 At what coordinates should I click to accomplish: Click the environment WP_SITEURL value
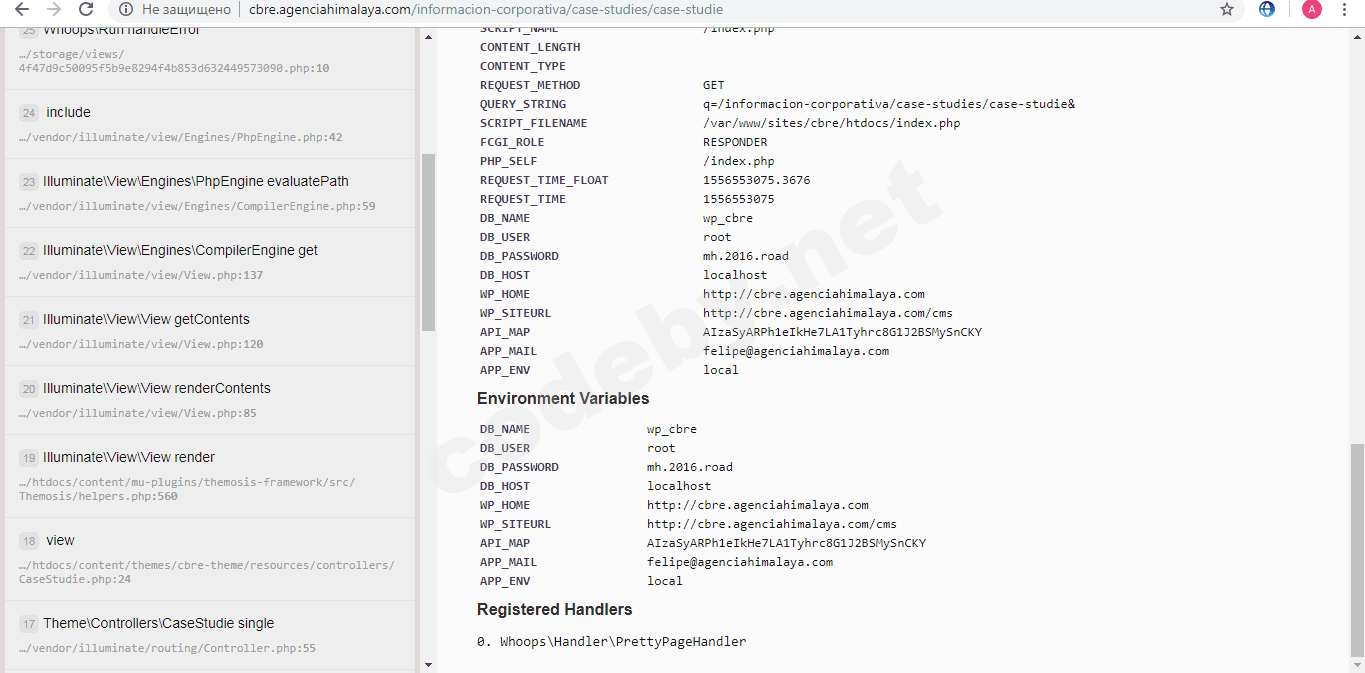772,525
